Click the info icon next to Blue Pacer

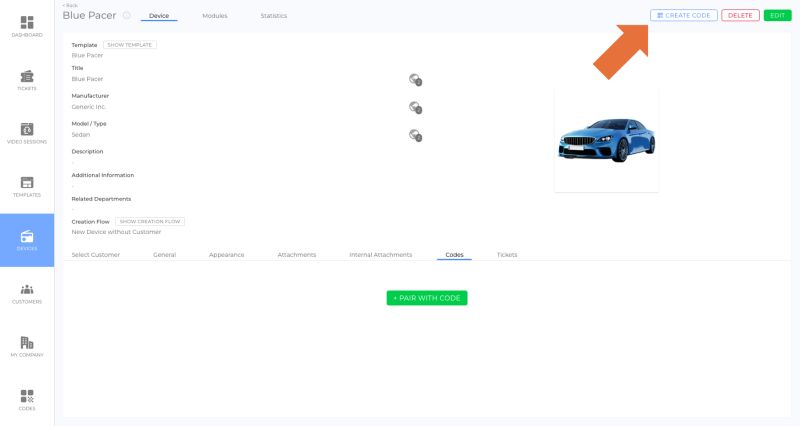pos(127,15)
